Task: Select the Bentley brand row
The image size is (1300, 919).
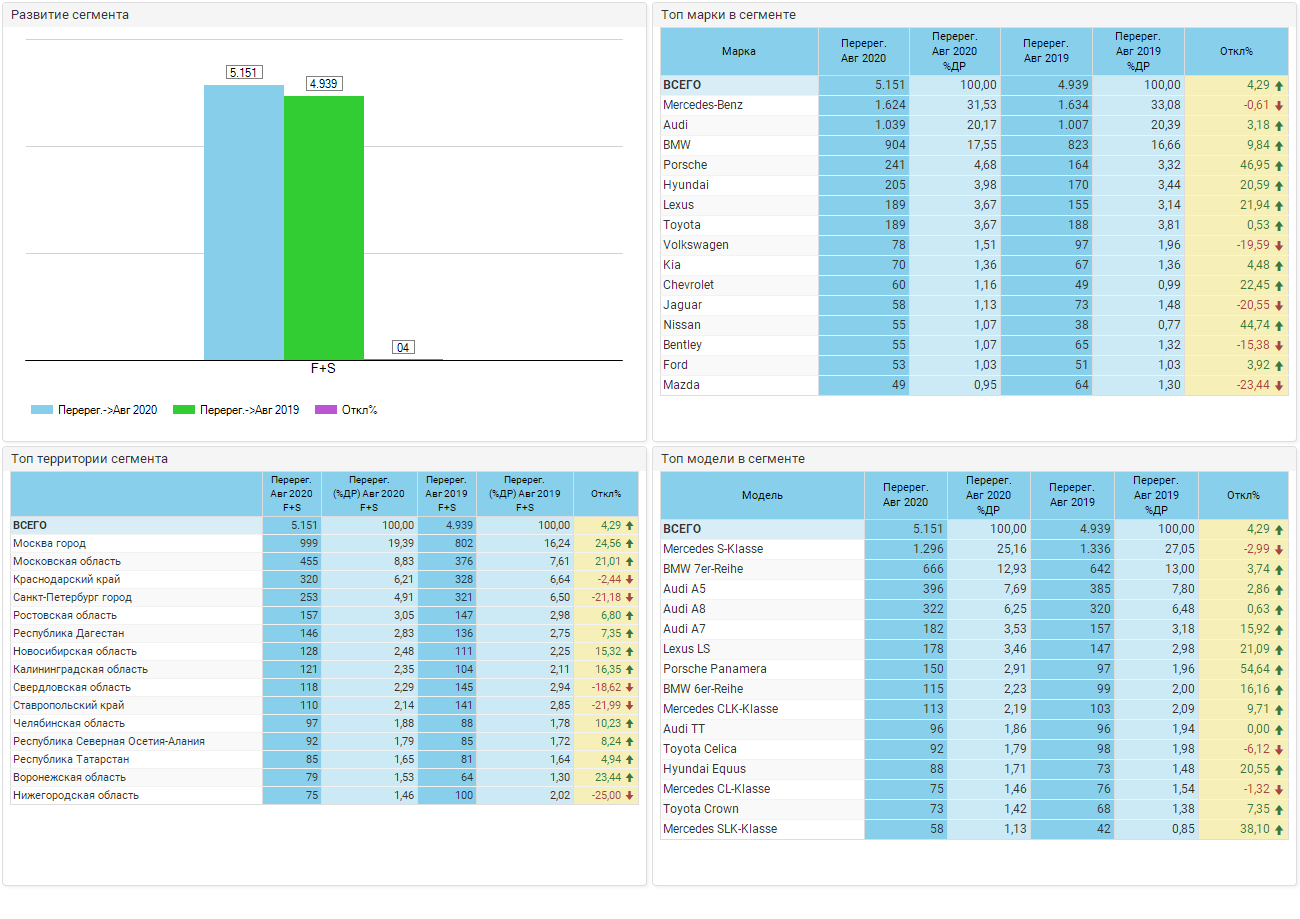Action: [x=974, y=345]
